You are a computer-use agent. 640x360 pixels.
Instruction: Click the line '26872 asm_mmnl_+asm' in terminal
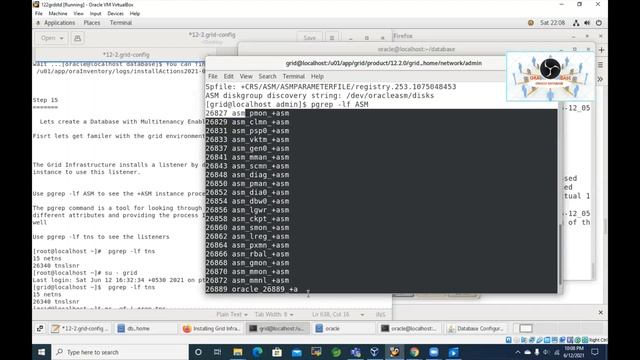click(247, 280)
